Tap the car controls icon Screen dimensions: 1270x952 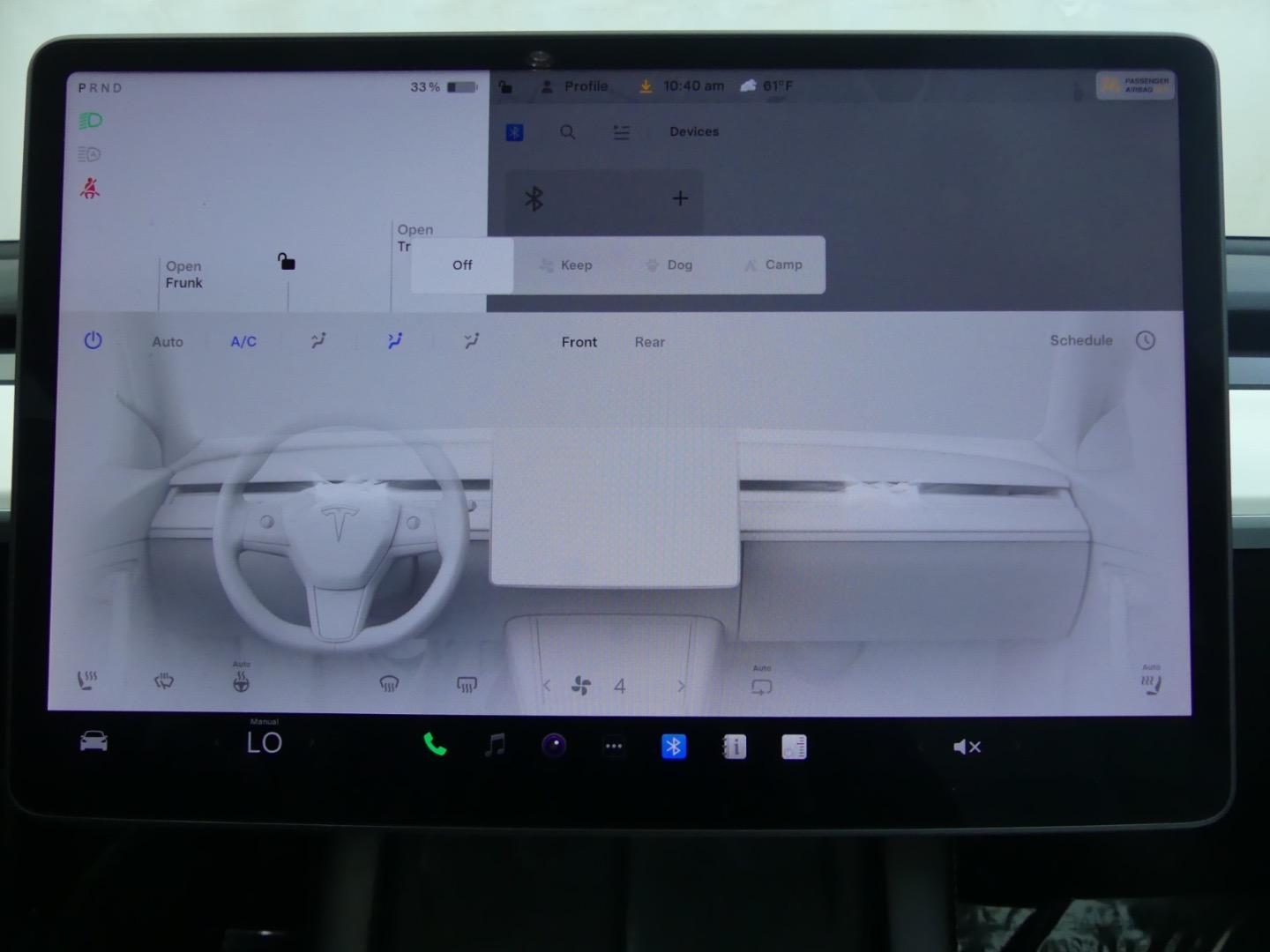click(93, 742)
